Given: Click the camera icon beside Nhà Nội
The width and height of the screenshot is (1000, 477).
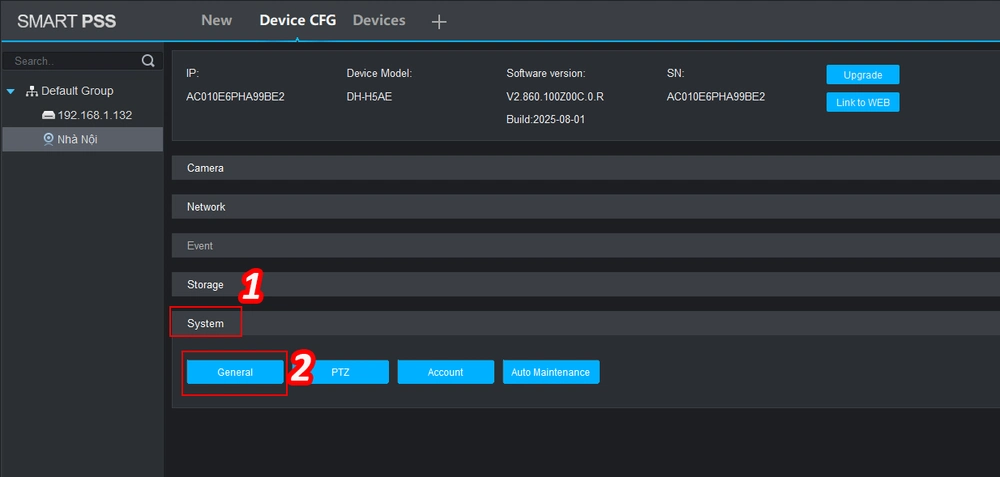Looking at the screenshot, I should click(48, 139).
